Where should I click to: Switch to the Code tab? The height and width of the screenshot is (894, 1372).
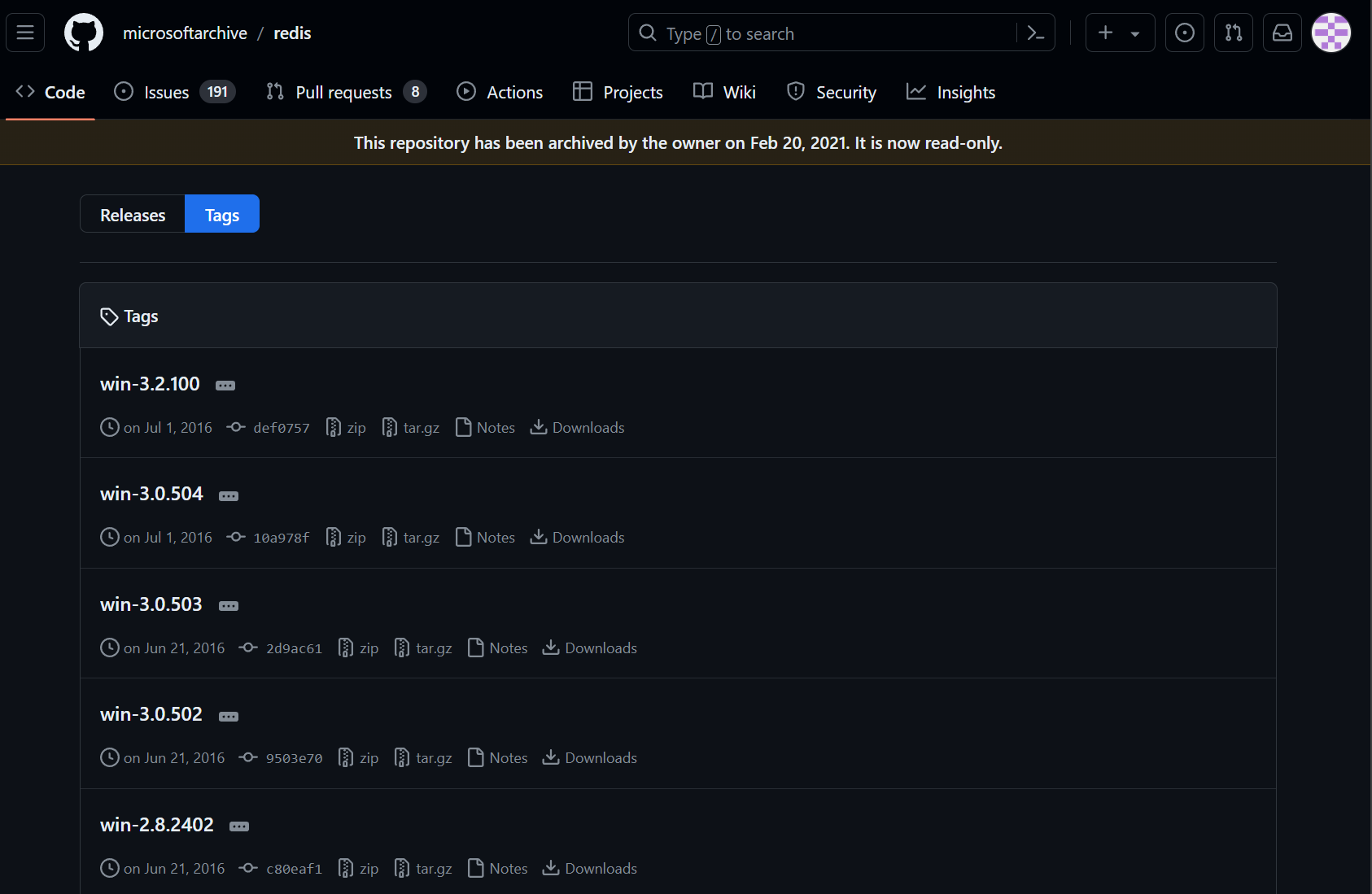tap(50, 92)
